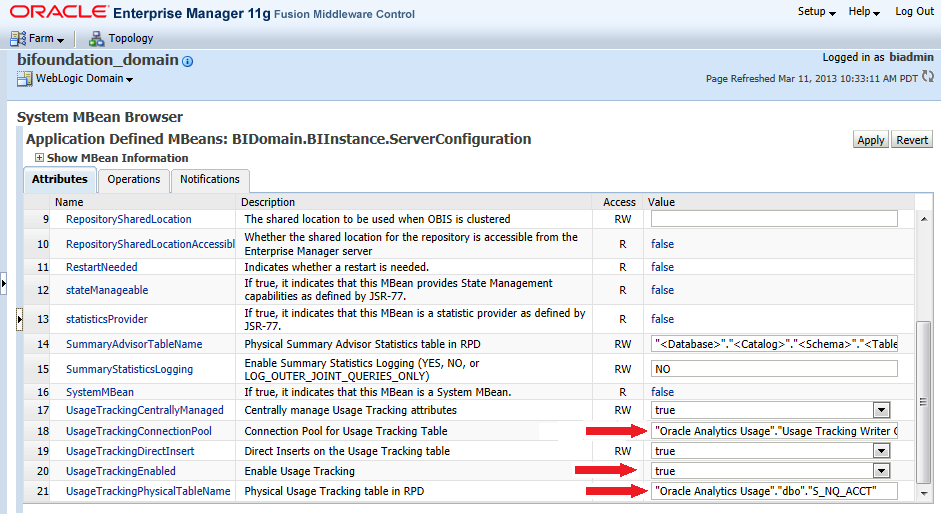
Task: Click the info icon beside bifoundation_domain
Action: click(x=188, y=61)
